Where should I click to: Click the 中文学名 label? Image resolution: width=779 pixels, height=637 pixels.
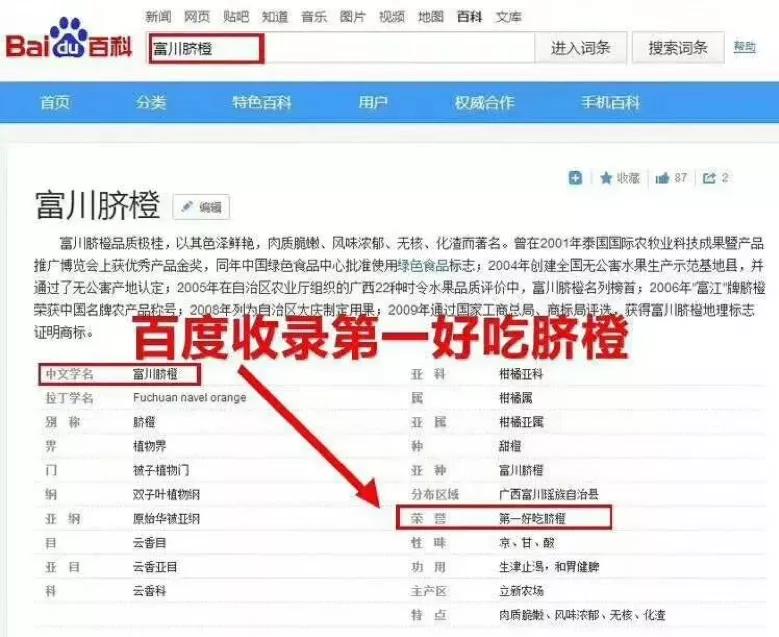(x=70, y=374)
